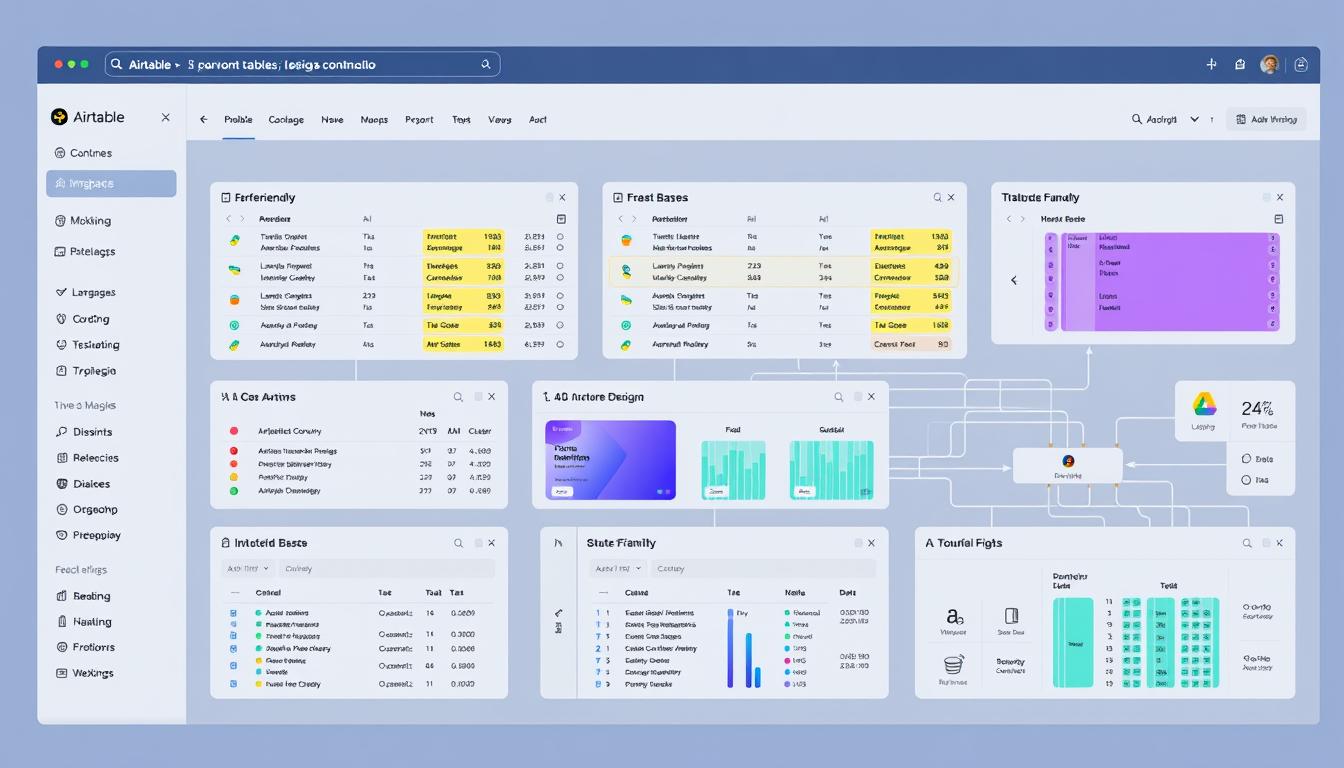Click the Airtable search field in the top bar

pos(302,64)
